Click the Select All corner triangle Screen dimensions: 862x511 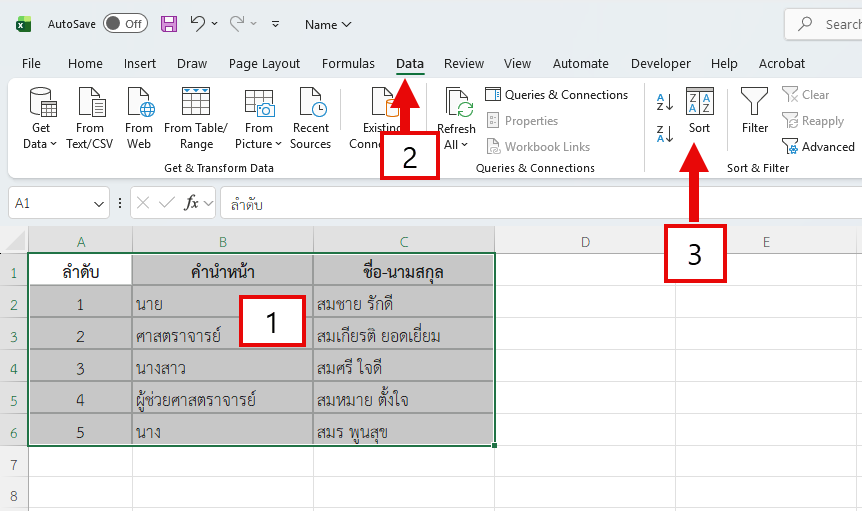coord(14,241)
